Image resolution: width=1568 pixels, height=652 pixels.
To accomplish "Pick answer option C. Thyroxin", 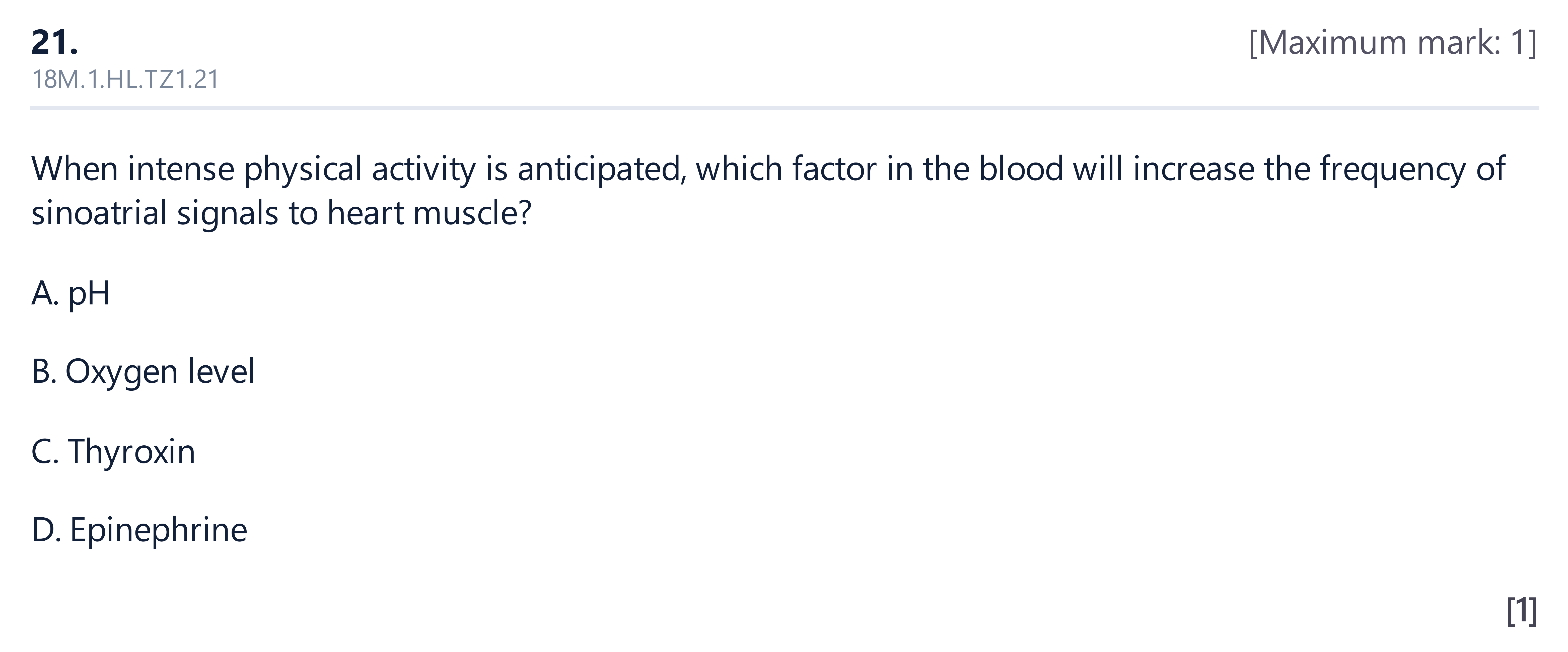I will [x=113, y=451].
